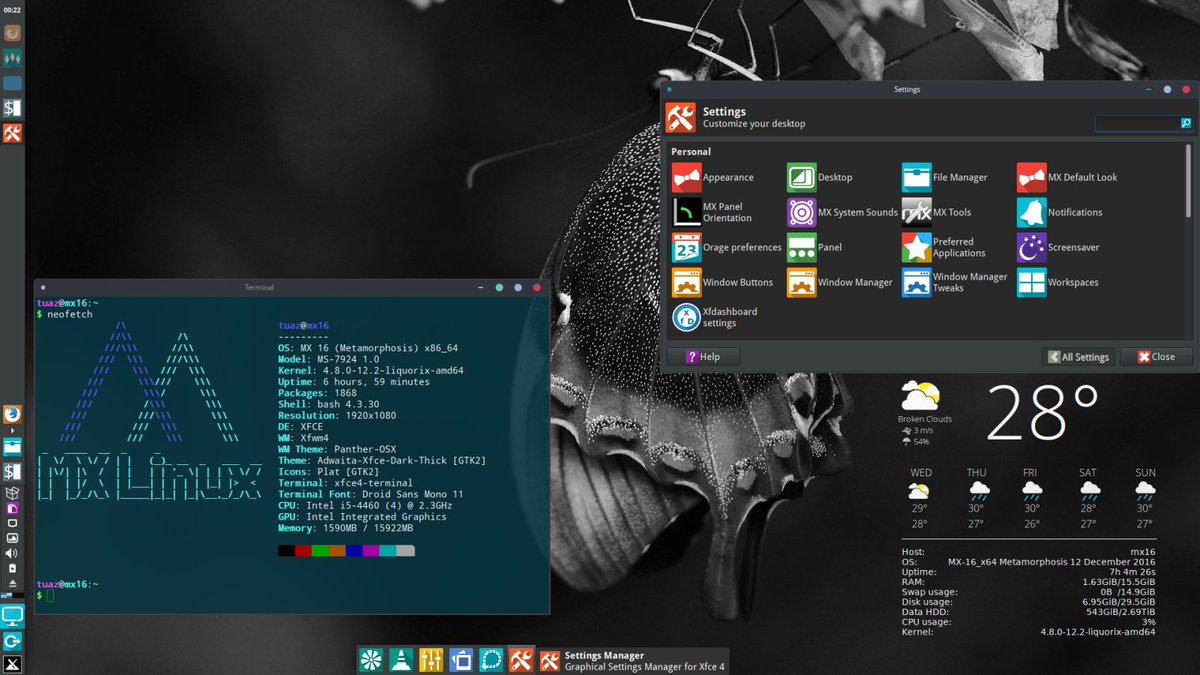Click the SUN forecast rain icon
The image size is (1200, 675).
coord(1146,490)
